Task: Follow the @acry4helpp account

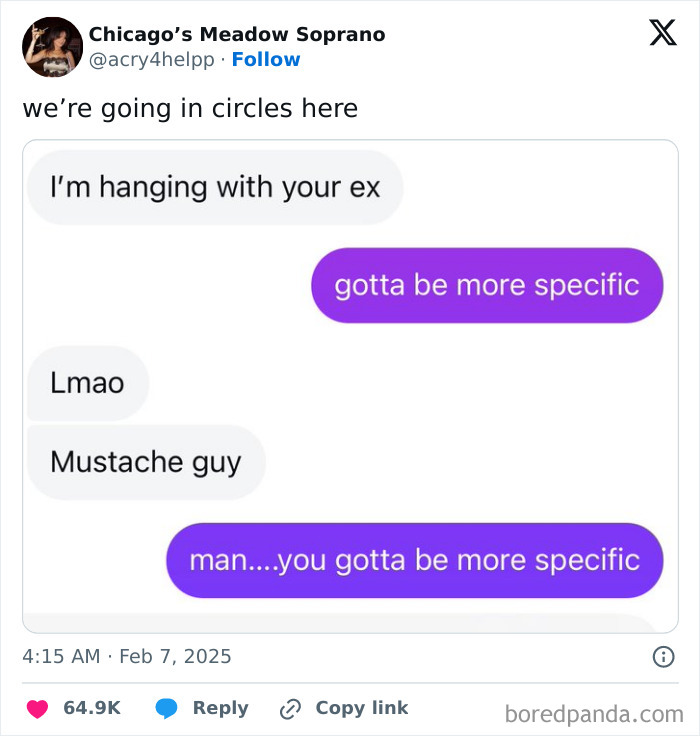Action: point(266,60)
